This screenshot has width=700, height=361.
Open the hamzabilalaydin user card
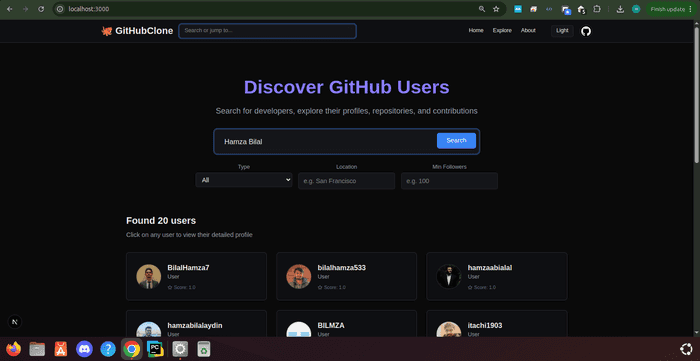196,324
